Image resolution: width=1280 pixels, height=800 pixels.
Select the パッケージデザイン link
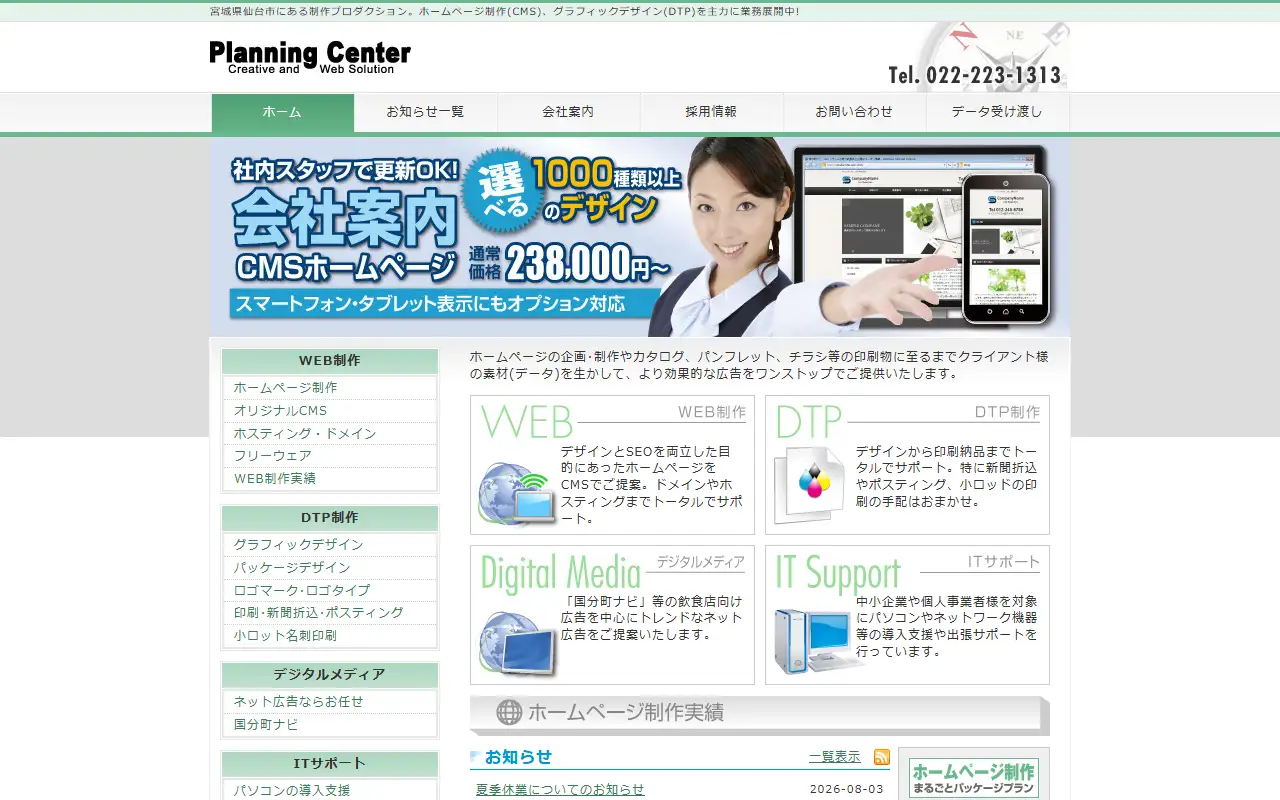tap(330, 568)
